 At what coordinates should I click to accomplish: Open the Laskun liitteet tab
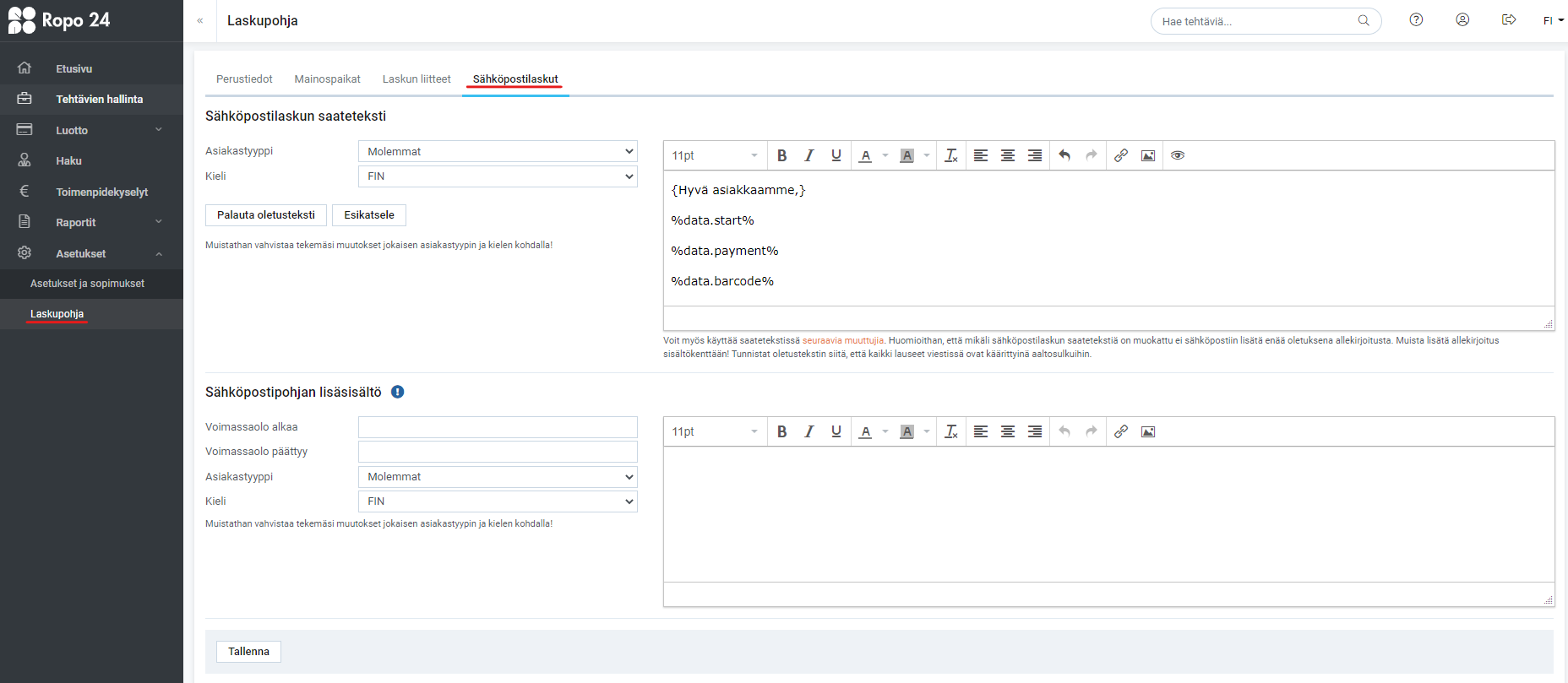tap(416, 79)
